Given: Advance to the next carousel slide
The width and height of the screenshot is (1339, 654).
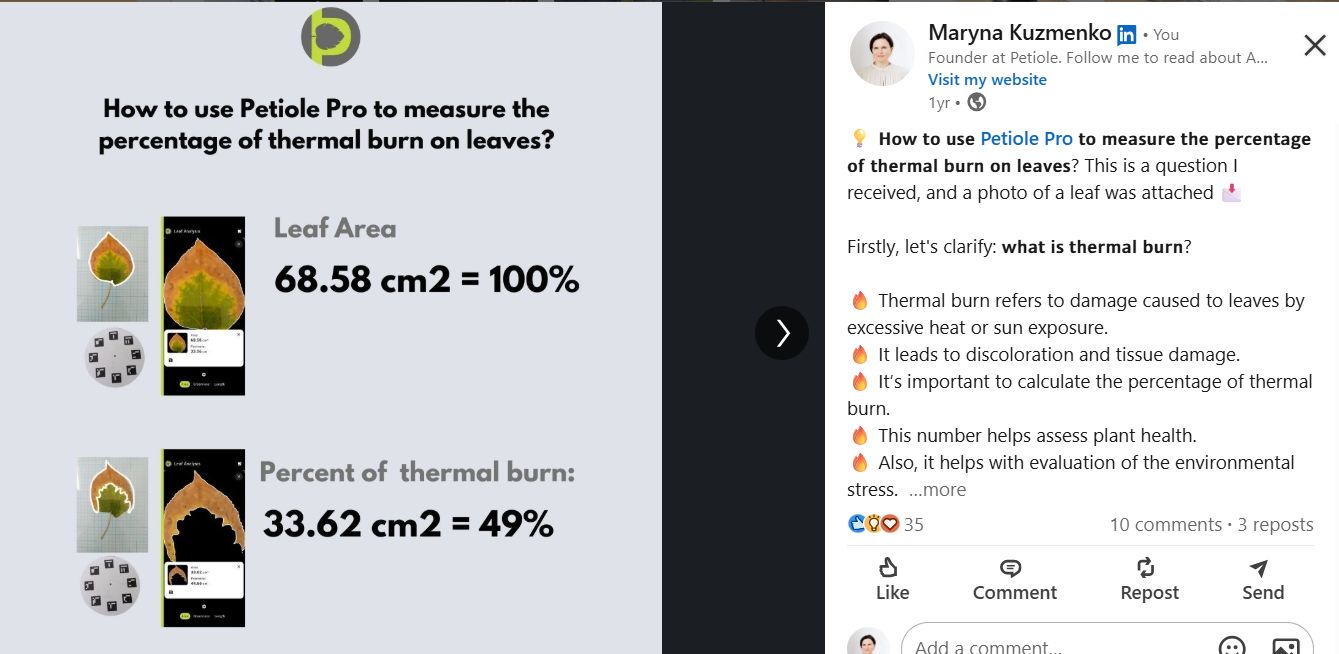Looking at the screenshot, I should 782,333.
